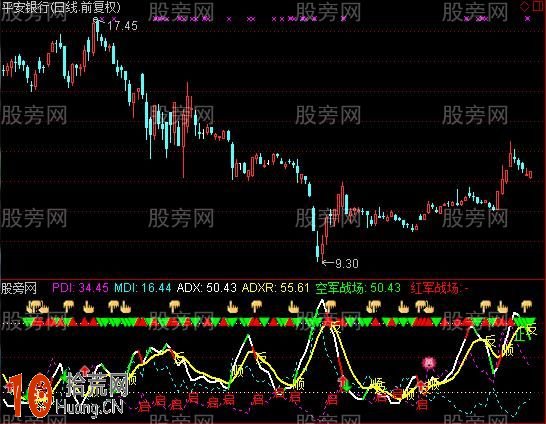546x424 pixels.
Task: Click the MDI: 16.44 indicator value
Action: pyautogui.click(x=143, y=288)
